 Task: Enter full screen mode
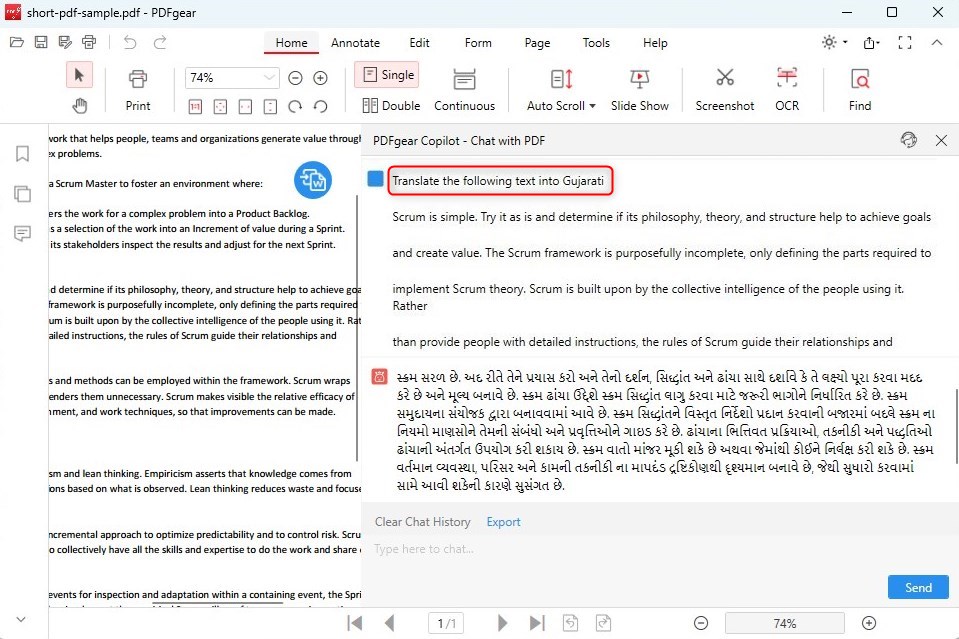tap(905, 42)
